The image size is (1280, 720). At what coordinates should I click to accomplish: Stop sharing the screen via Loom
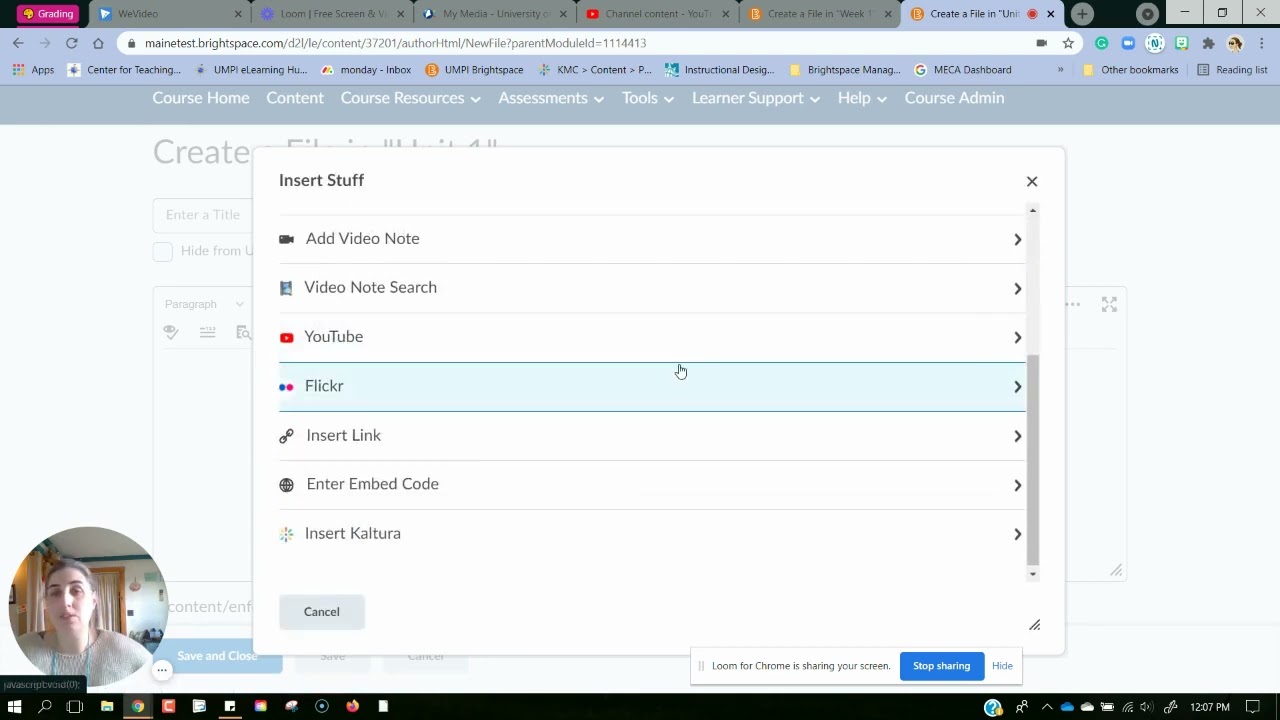point(941,666)
